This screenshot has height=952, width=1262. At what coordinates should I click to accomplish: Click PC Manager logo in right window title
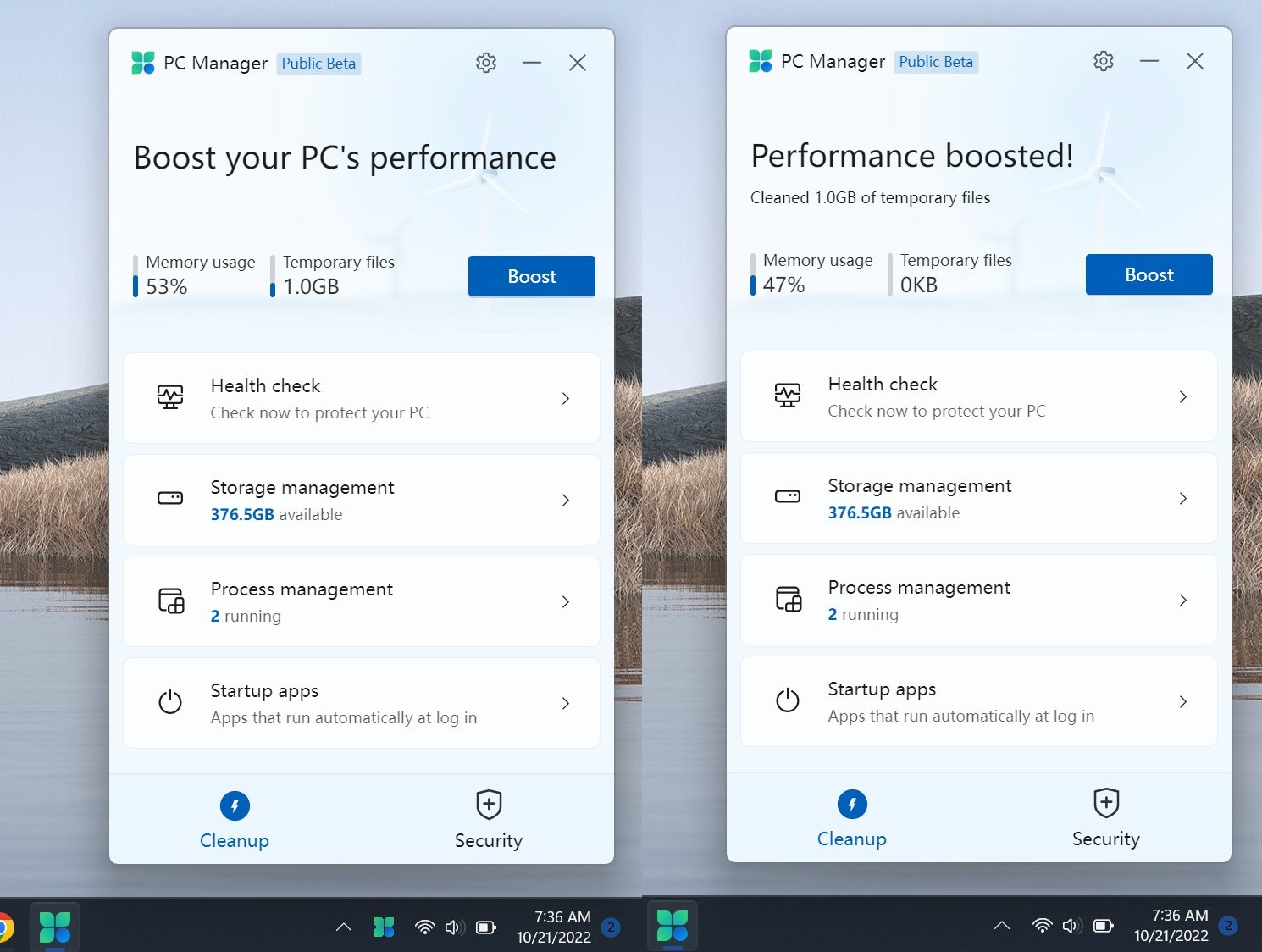[761, 61]
